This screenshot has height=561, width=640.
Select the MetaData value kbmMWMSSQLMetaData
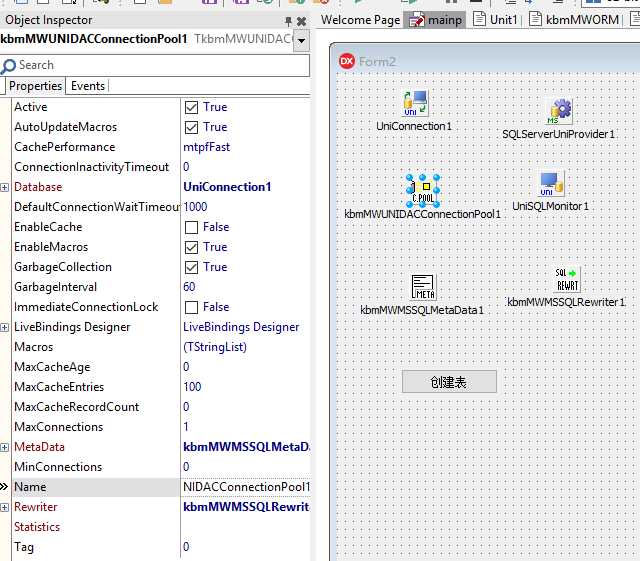click(246, 447)
